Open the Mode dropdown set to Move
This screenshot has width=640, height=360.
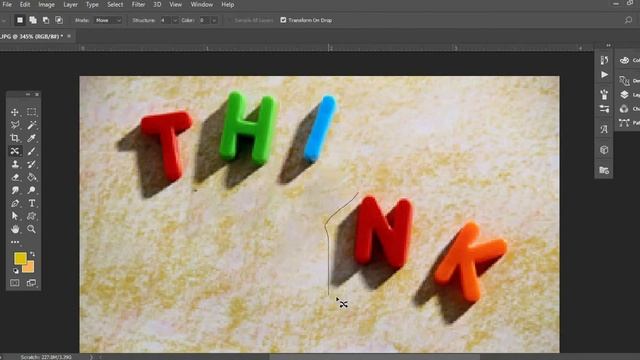point(108,20)
